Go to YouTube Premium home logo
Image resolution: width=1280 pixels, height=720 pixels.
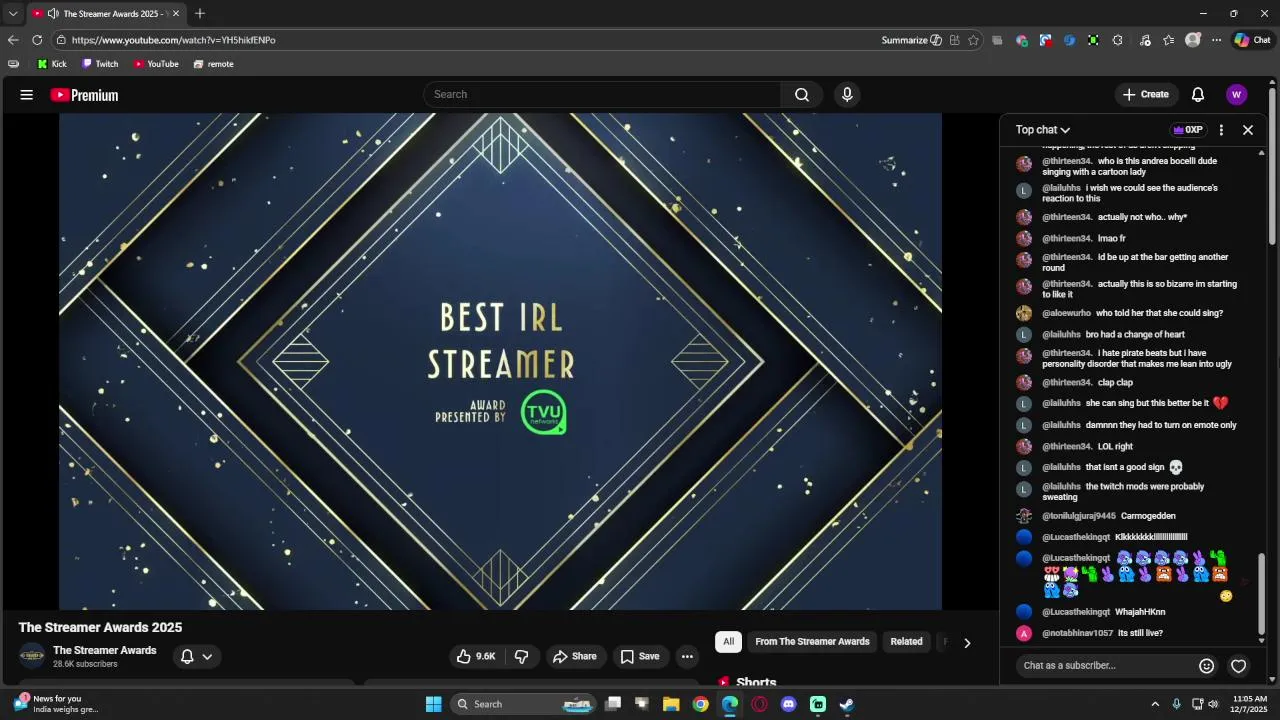84,95
